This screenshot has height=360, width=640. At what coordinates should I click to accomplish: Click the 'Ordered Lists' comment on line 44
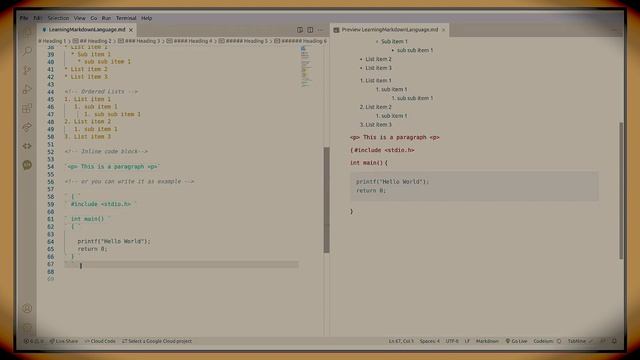[x=101, y=91]
